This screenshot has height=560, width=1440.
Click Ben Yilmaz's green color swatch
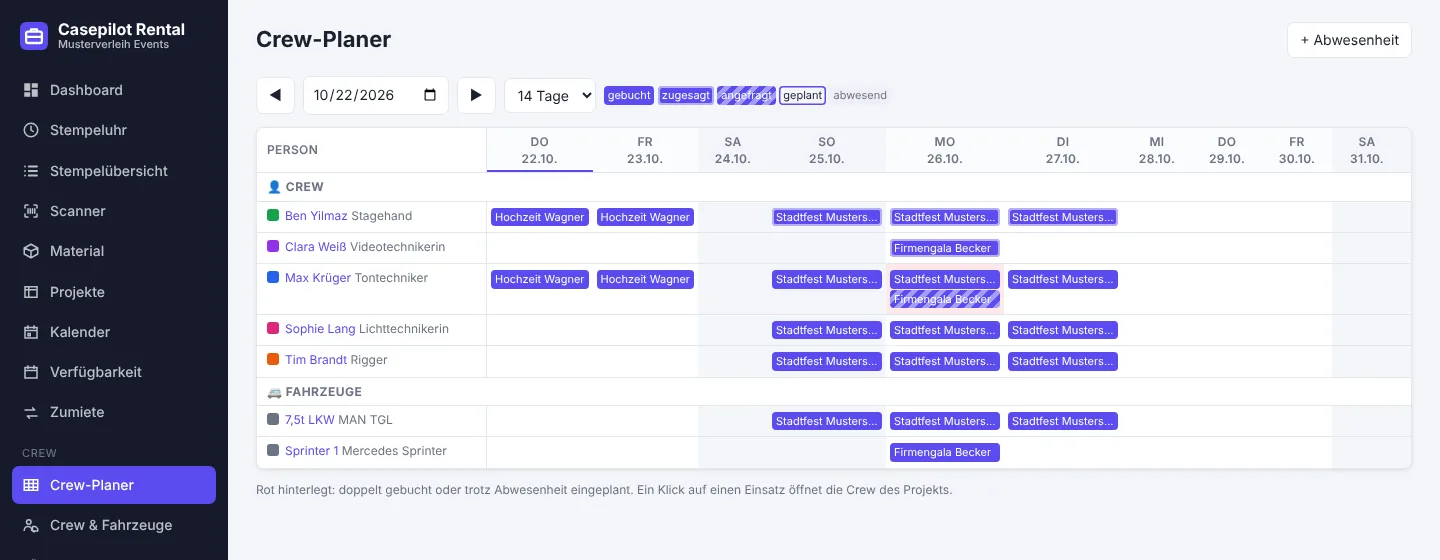[x=273, y=216]
